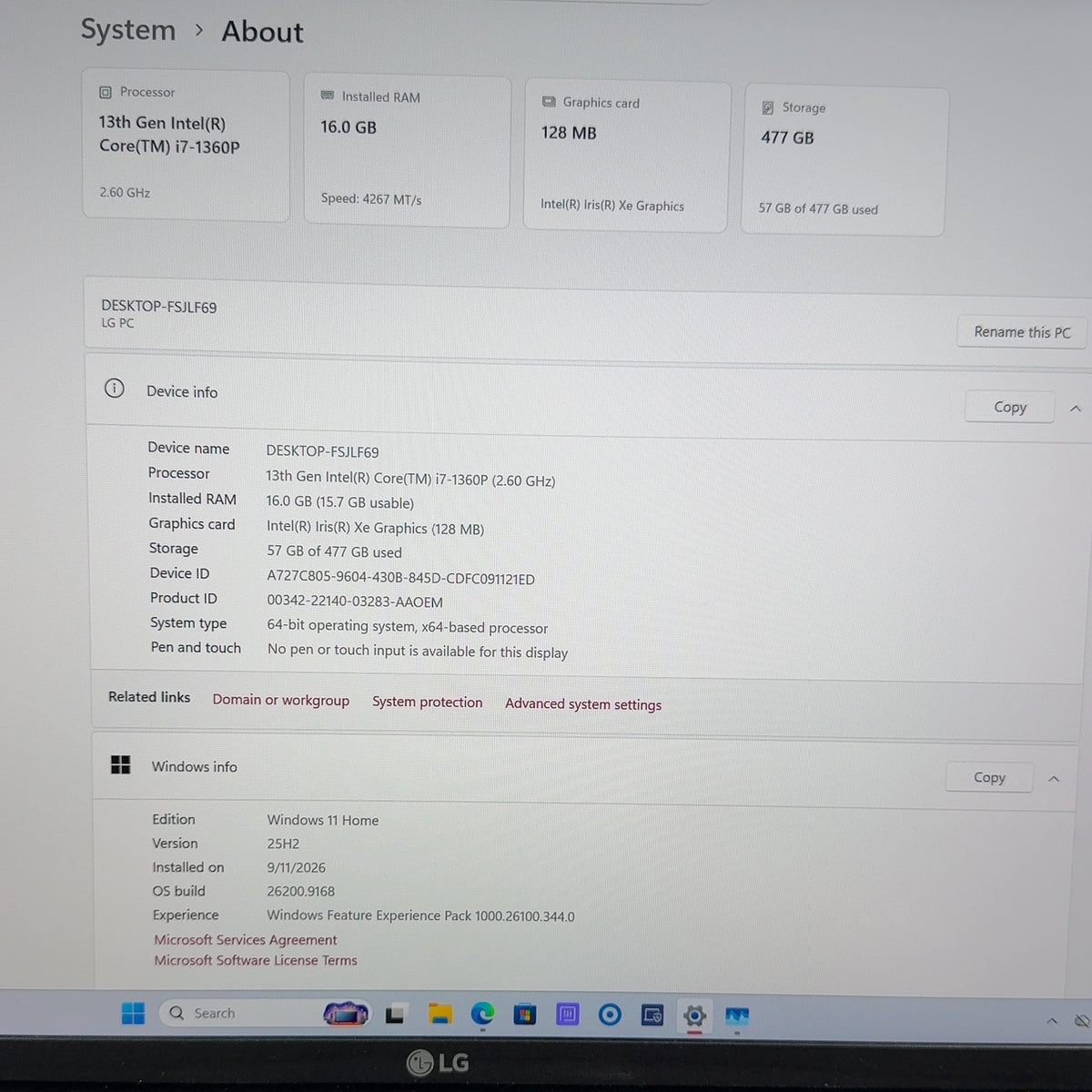The height and width of the screenshot is (1092, 1092).
Task: Open Microsoft Edge from the taskbar
Action: point(482,1014)
